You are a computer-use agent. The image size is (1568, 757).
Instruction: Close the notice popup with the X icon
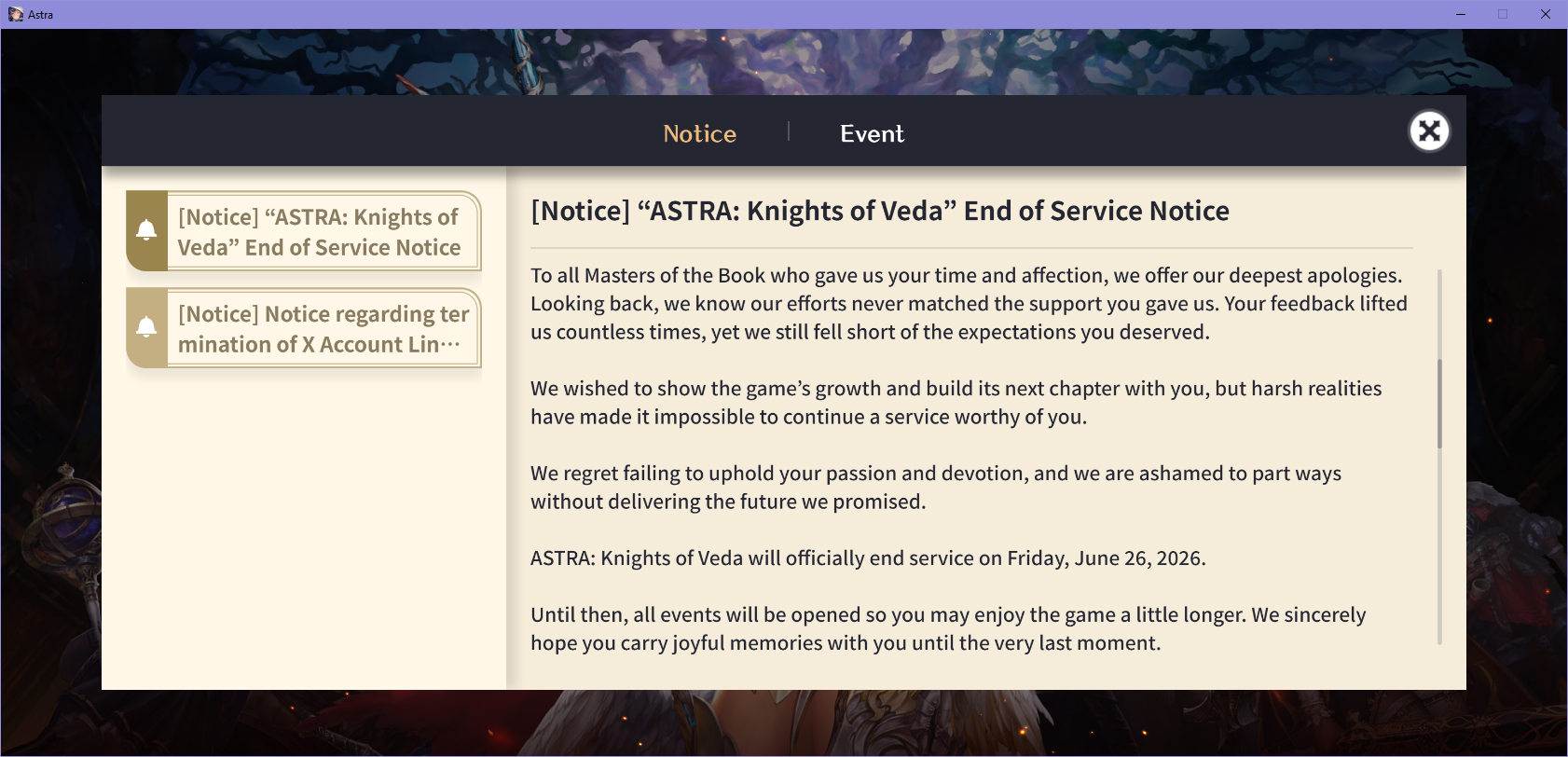[1429, 131]
